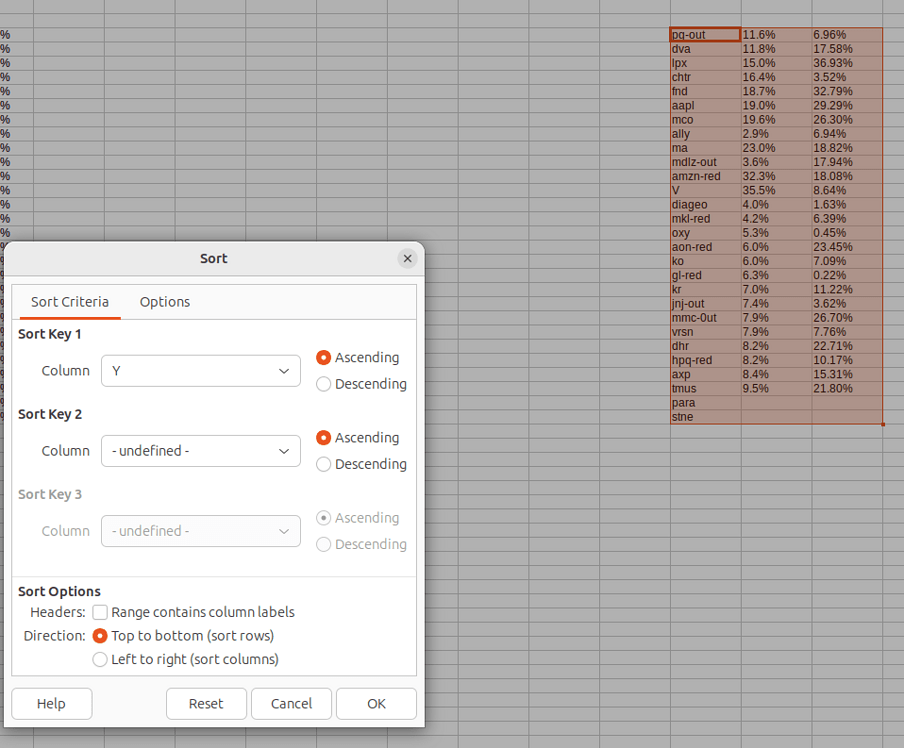Click the 26.70% value cell
This screenshot has height=748, width=904.
click(x=847, y=318)
